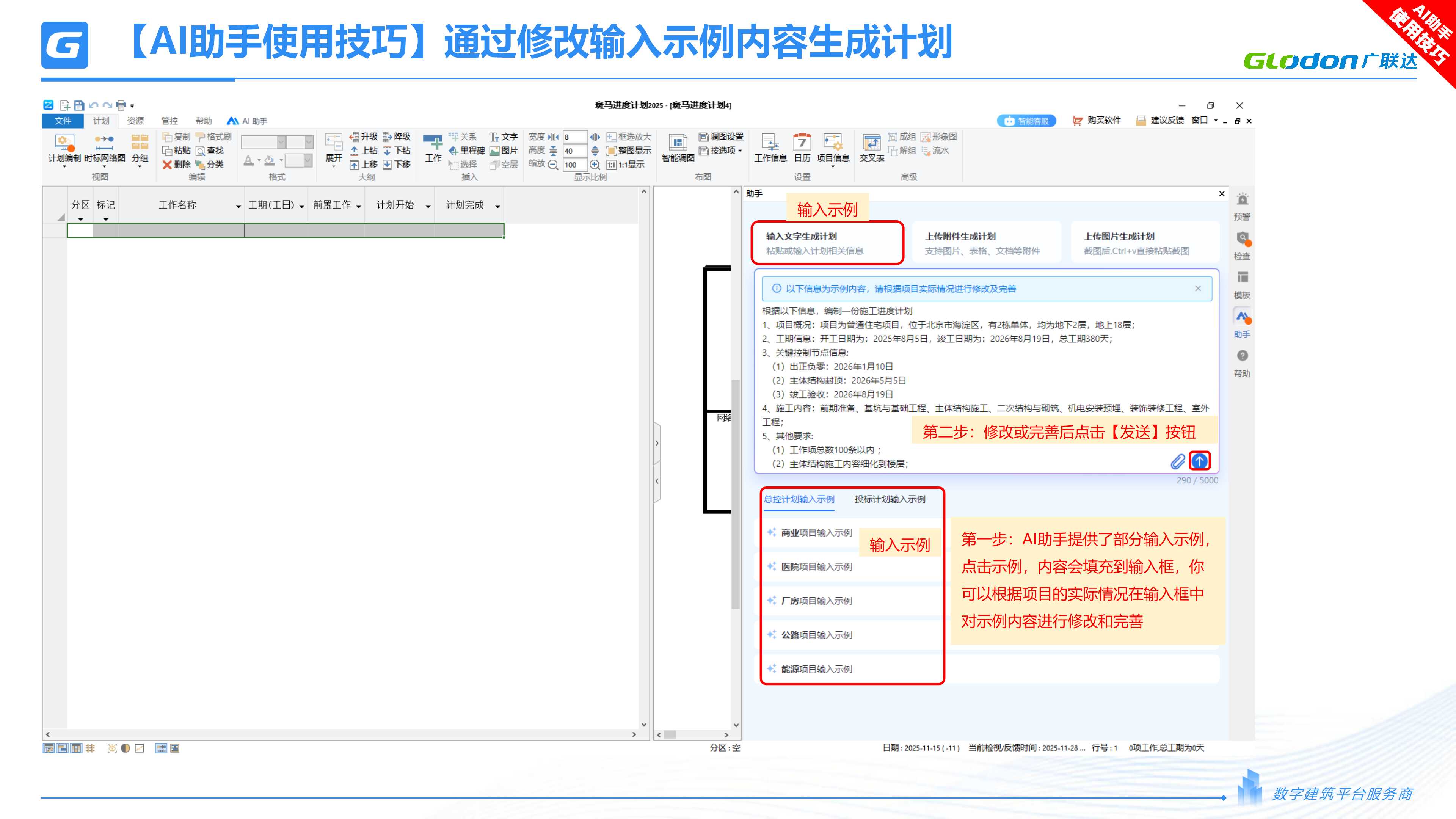This screenshot has height=819, width=1456.
Task: Switch to 投标计划输入示例 tab
Action: (x=890, y=499)
